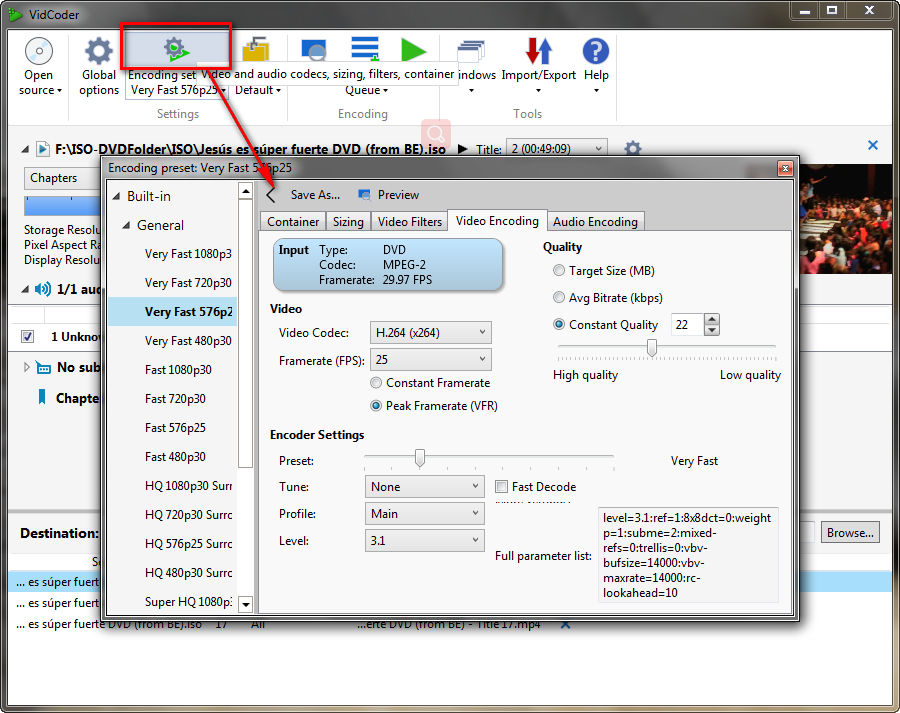
Task: Select Avg Bitrate (kbps) option
Action: click(607, 298)
